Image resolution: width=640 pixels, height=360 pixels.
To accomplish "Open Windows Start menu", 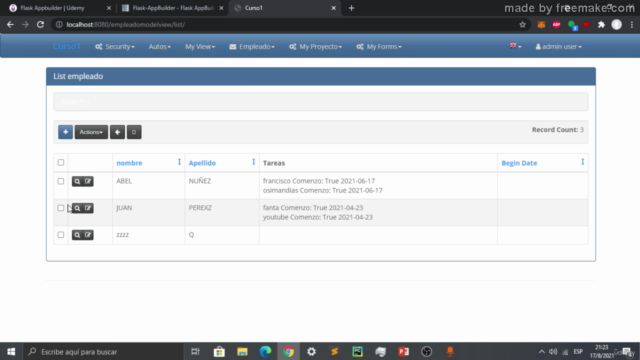I will pos(11,351).
